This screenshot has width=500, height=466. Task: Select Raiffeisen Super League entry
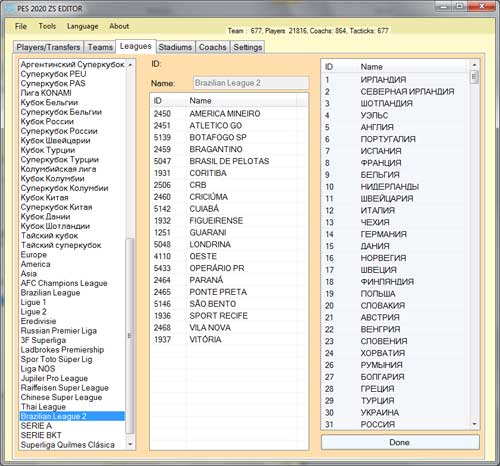click(72, 388)
